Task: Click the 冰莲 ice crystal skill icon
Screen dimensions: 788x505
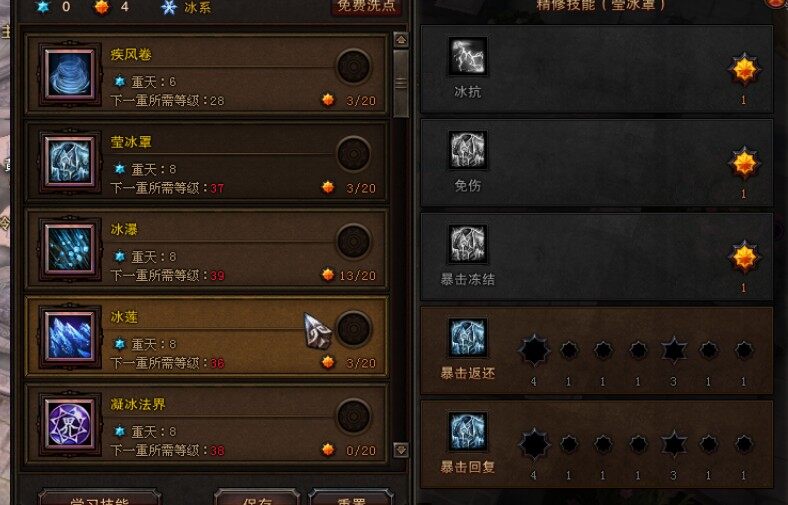Action: 69,336
